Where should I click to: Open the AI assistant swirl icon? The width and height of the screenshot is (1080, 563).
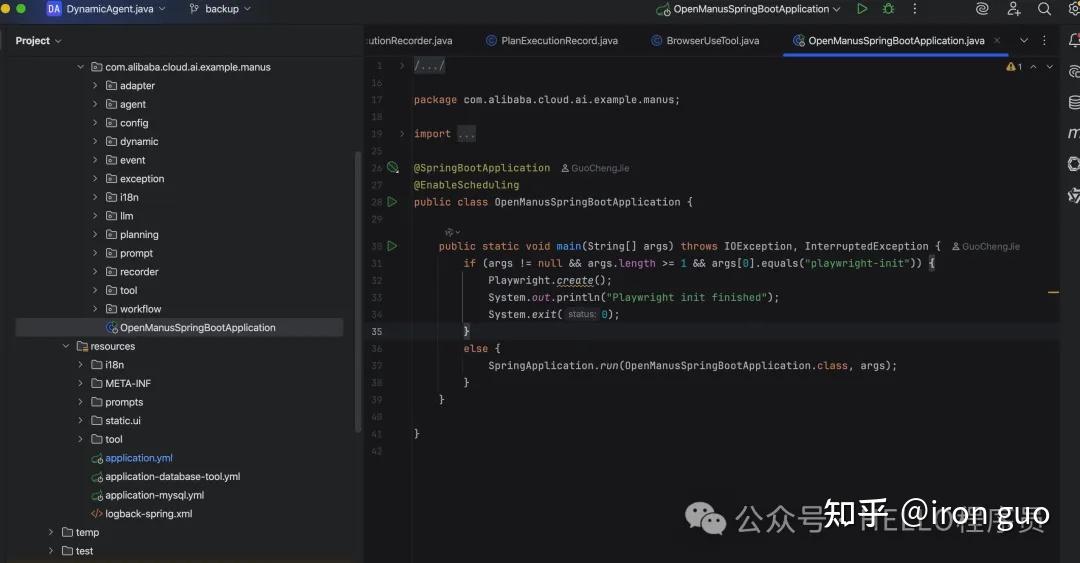[x=982, y=9]
